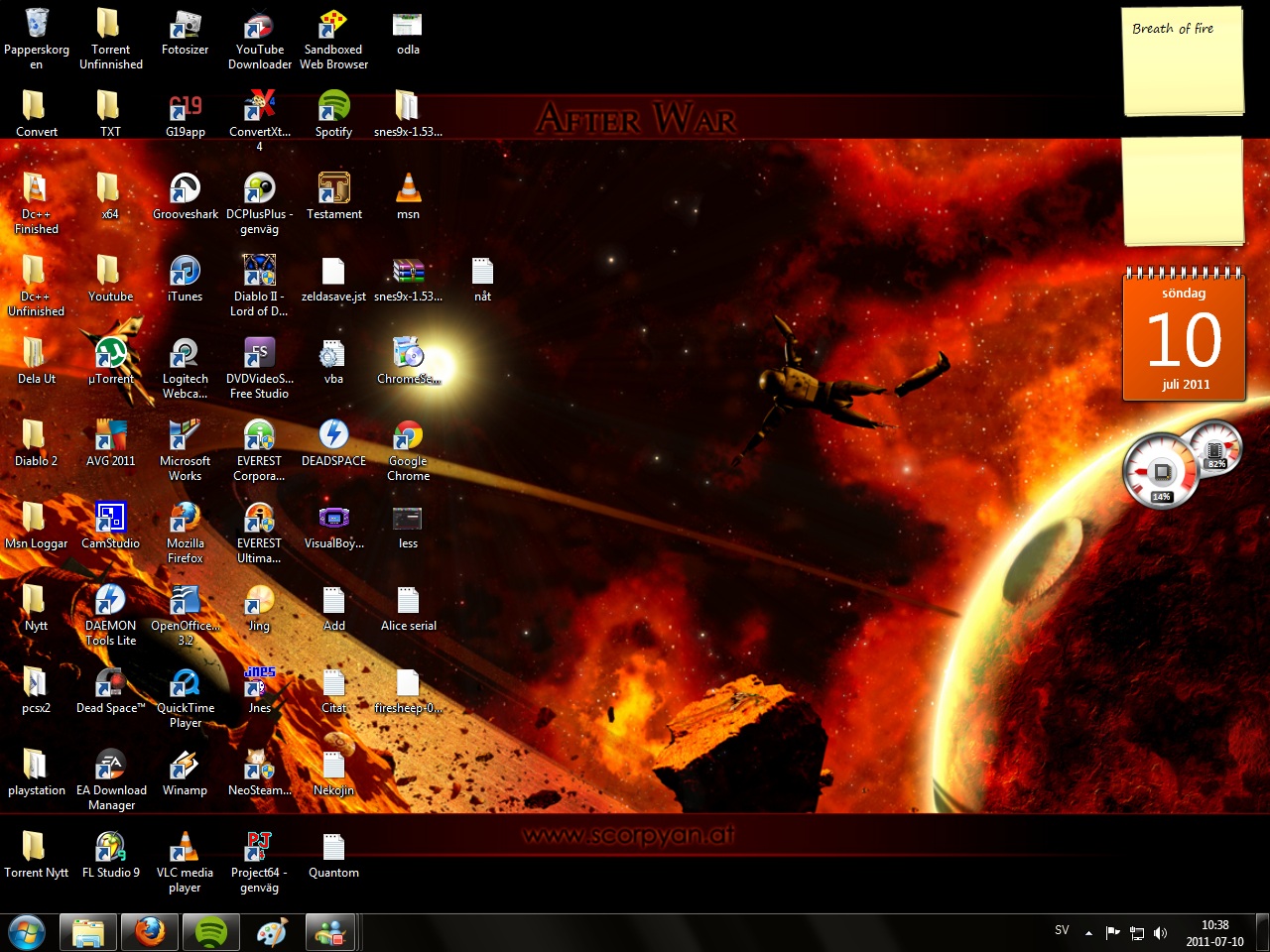Select the CamStudio desktop icon
The height and width of the screenshot is (952, 1270).
pyautogui.click(x=110, y=519)
